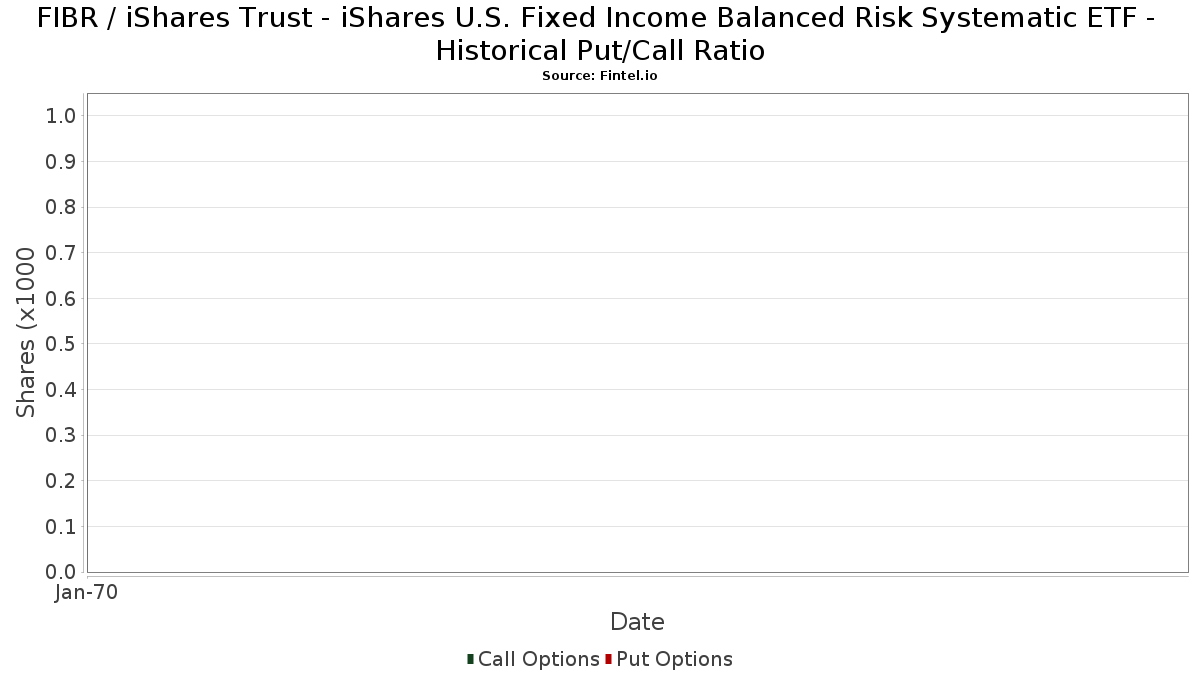The width and height of the screenshot is (1200, 675).
Task: Click the 0.4 y-axis tick label
Action: [61, 390]
